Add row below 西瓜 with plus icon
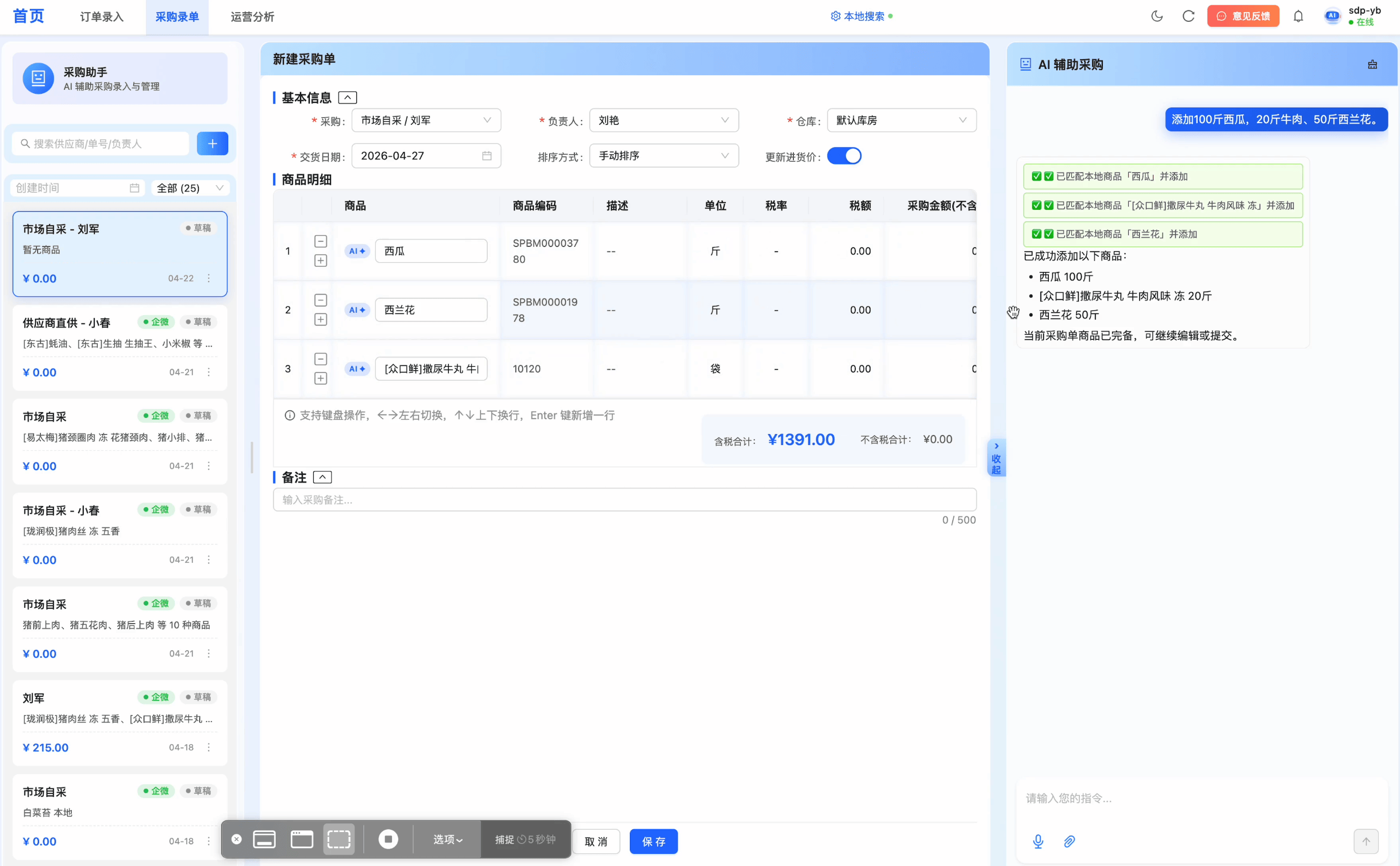 point(321,260)
